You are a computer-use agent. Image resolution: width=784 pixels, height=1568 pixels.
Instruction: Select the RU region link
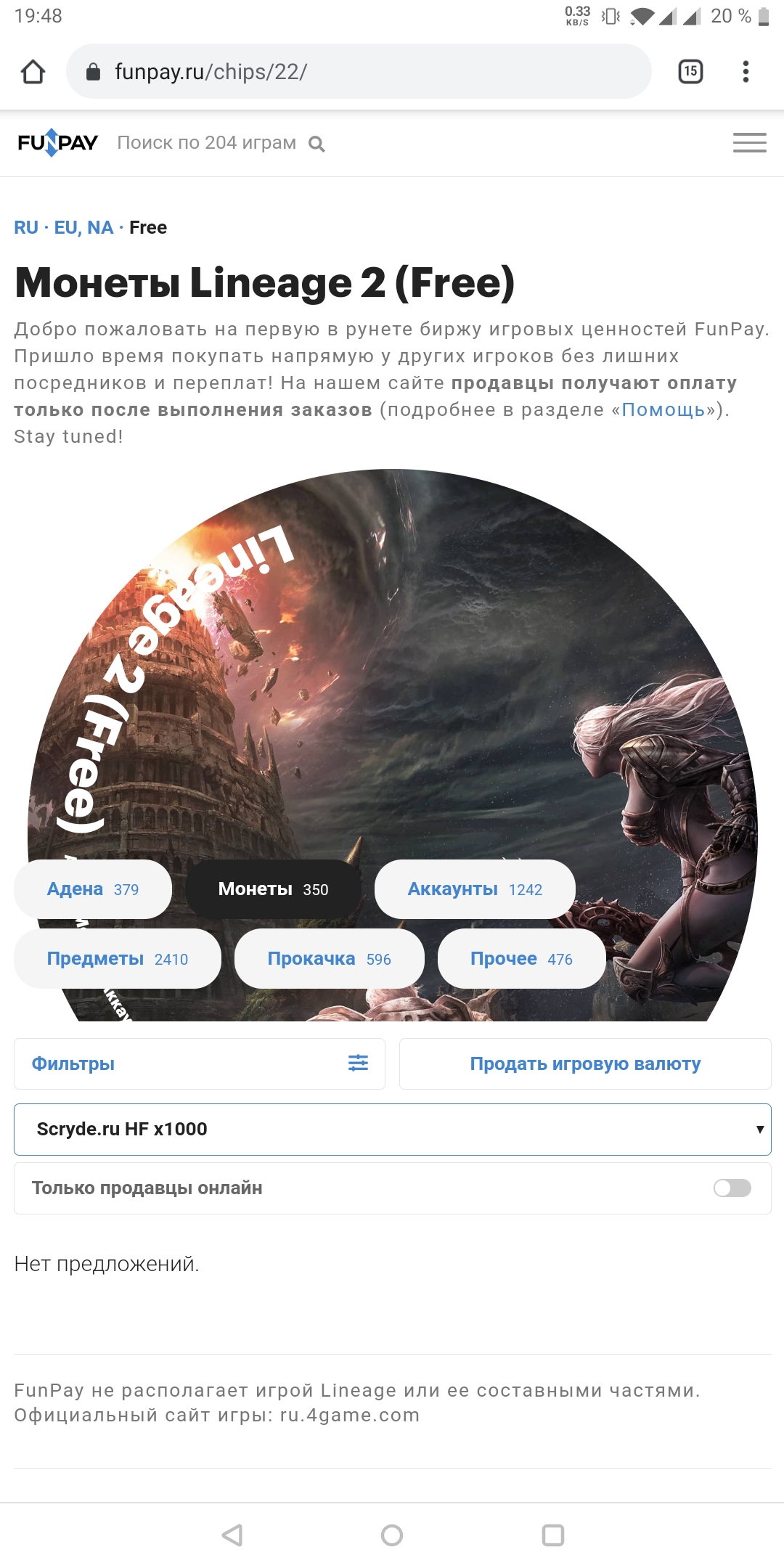26,227
